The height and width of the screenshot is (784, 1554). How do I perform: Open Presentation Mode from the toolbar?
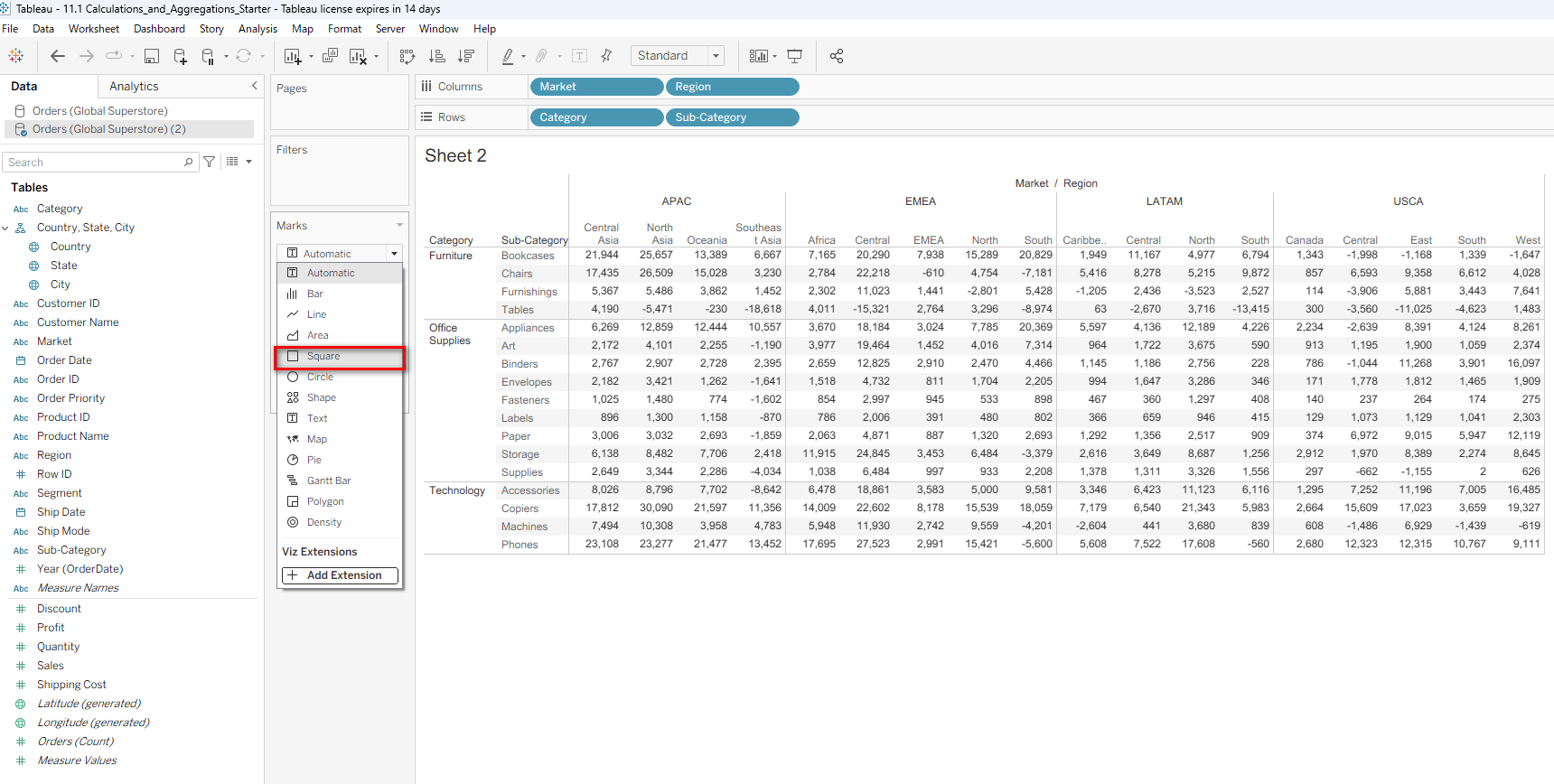[x=795, y=56]
